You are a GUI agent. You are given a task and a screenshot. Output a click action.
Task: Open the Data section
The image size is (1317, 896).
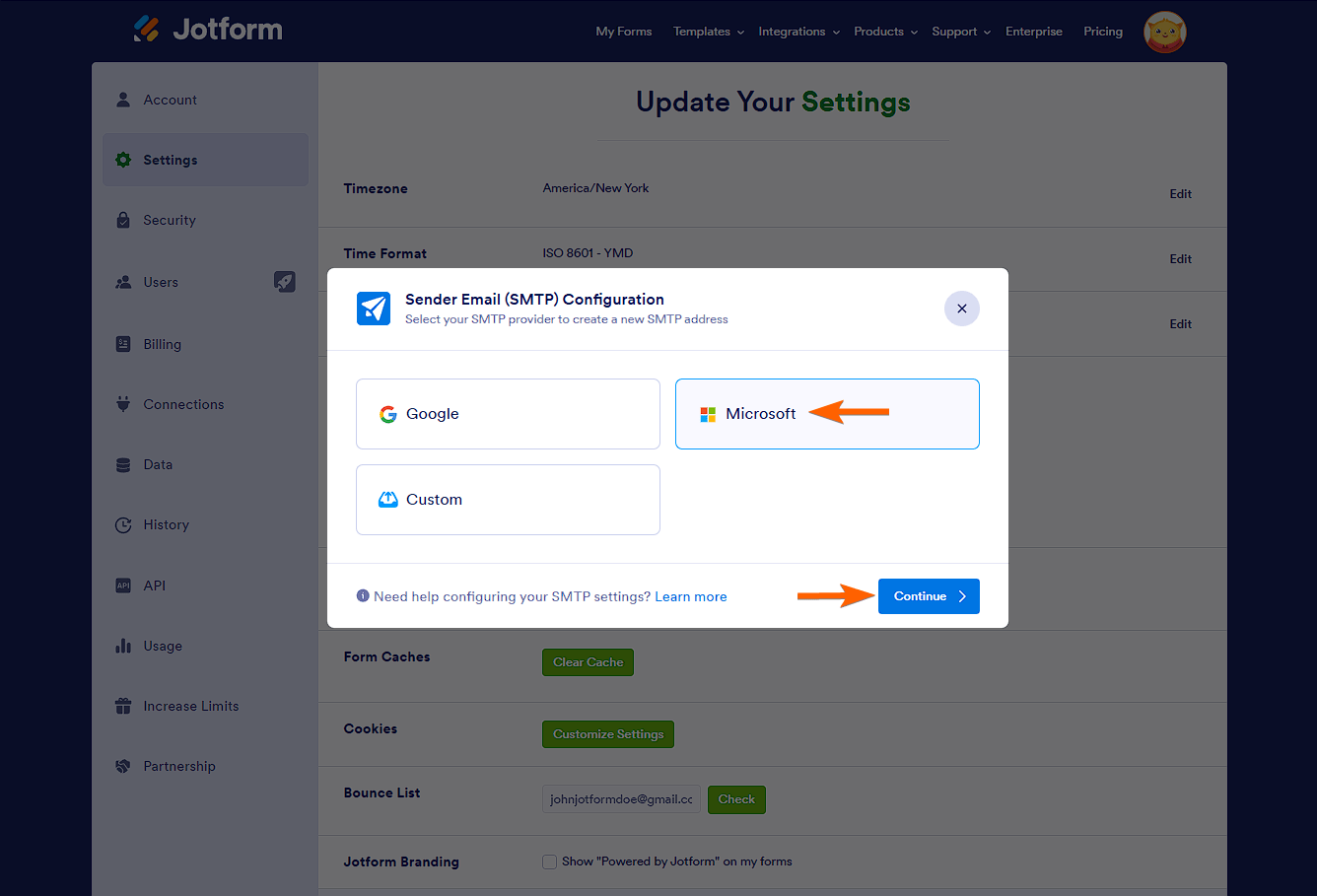pyautogui.click(x=205, y=464)
